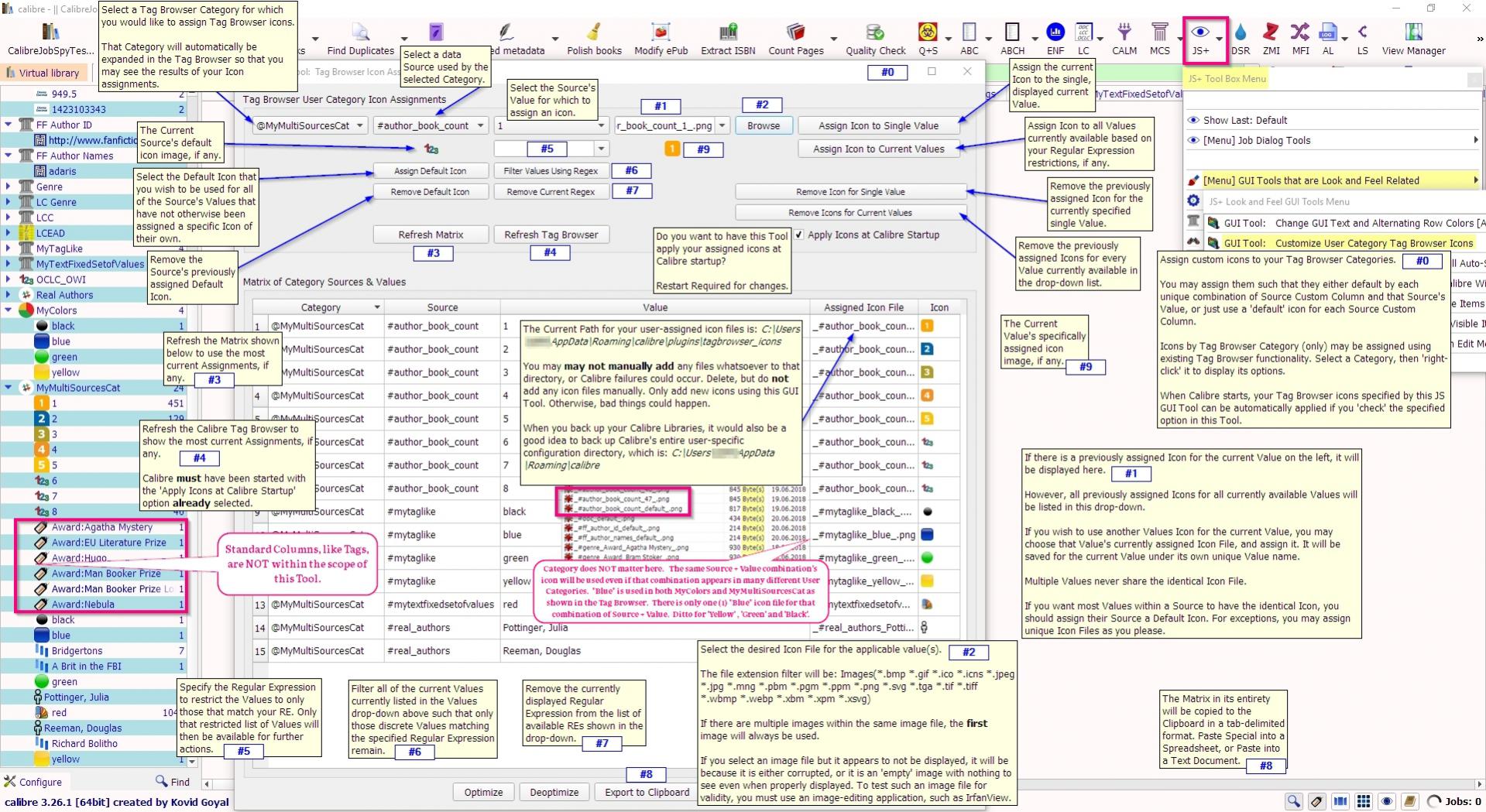Open the View Manager tool
The image size is (1486, 812).
coord(1413,39)
